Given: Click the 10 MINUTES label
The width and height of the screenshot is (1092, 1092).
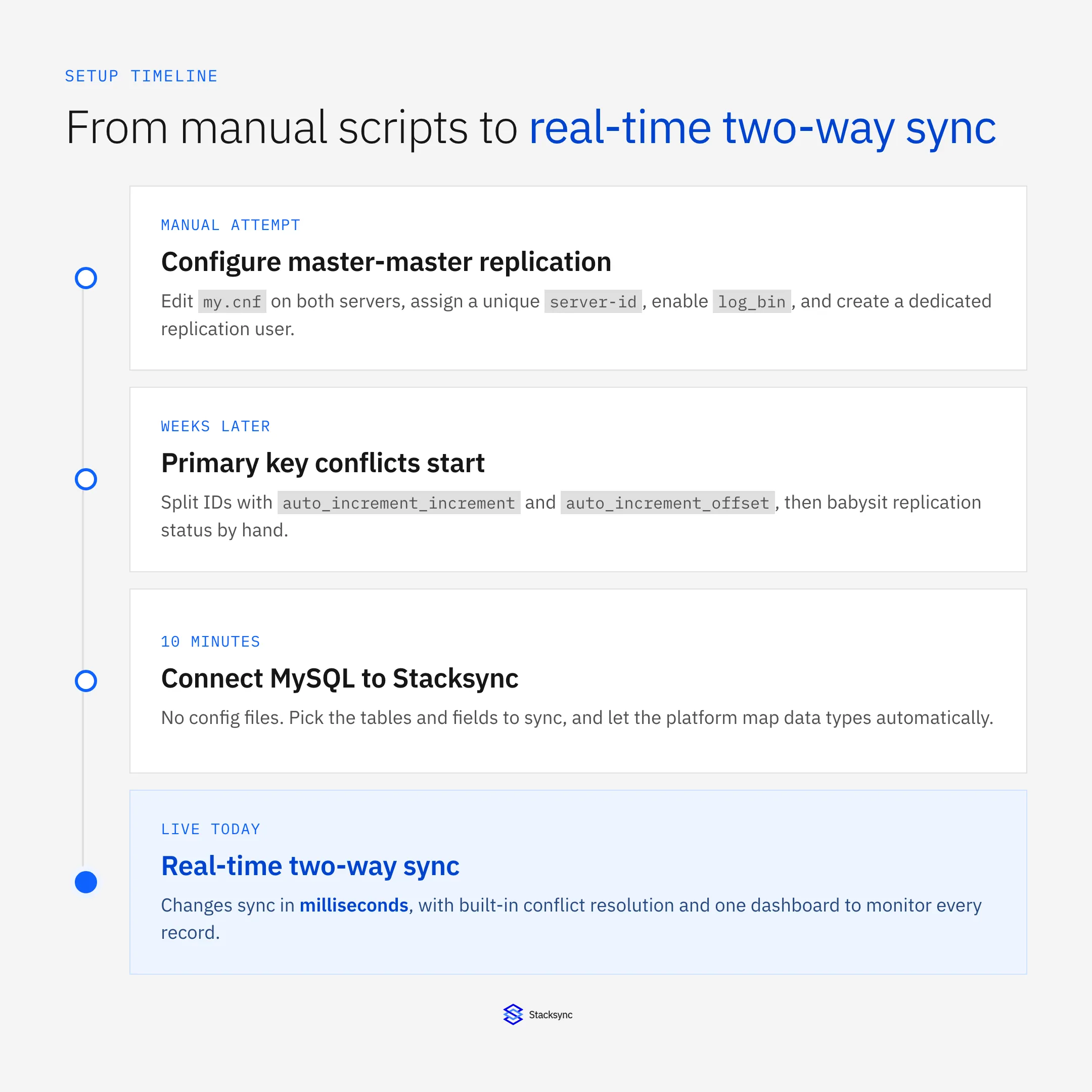Looking at the screenshot, I should click(210, 642).
